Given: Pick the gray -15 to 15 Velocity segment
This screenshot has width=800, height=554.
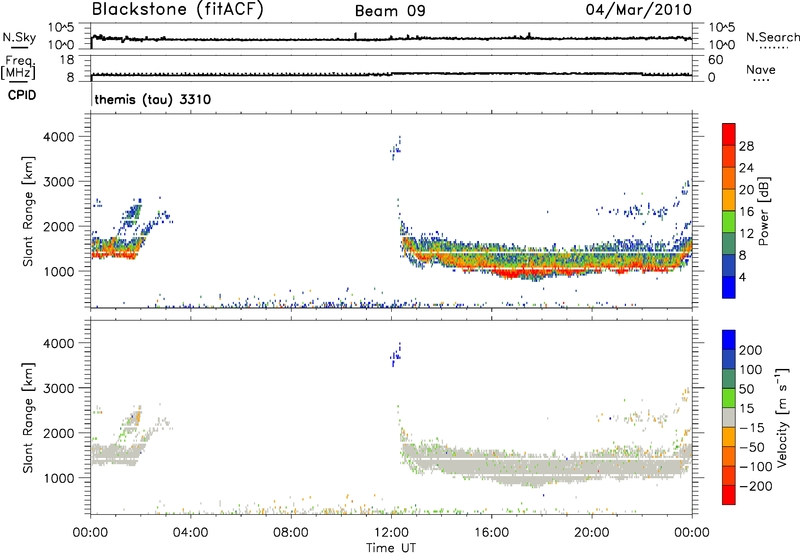Looking at the screenshot, I should tap(729, 417).
